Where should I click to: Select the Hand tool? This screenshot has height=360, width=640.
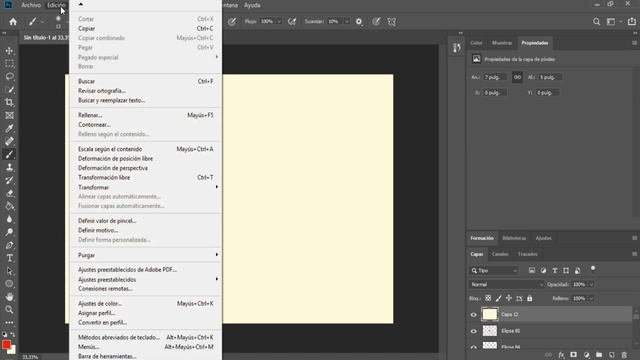9,297
